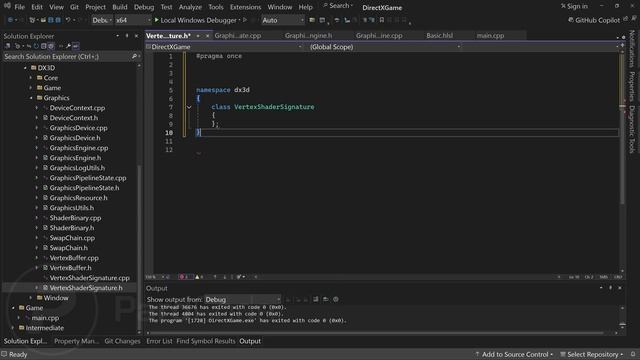The height and width of the screenshot is (360, 640).
Task: Click the Output panel horizontal scrollbar
Action: [376, 333]
